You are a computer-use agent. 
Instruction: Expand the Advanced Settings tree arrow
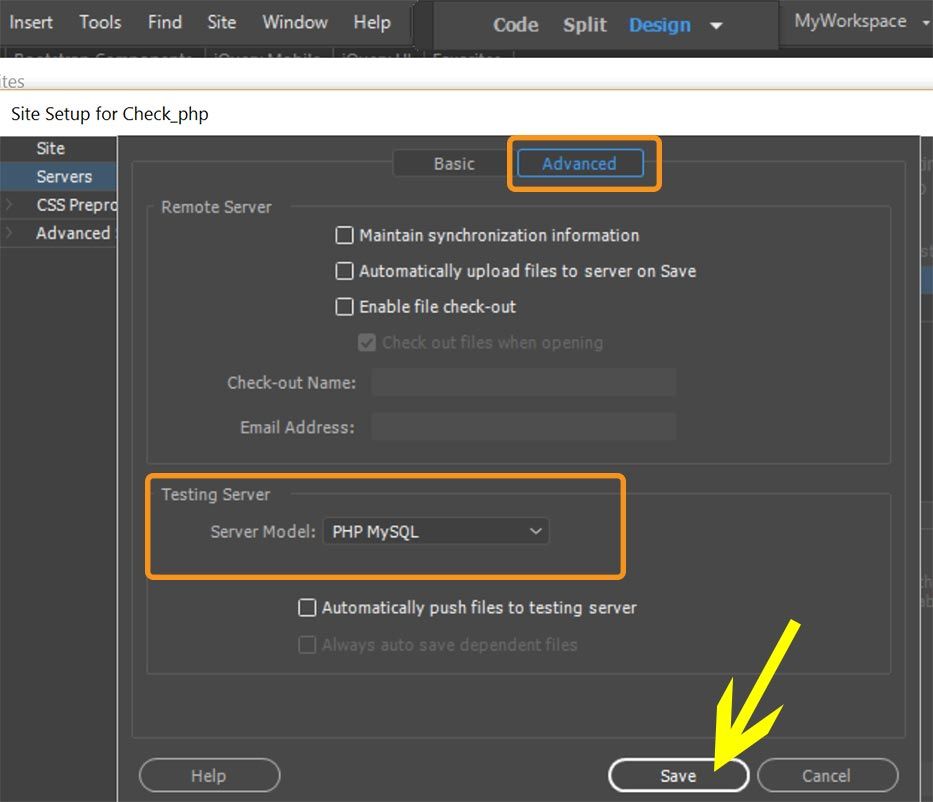tap(10, 233)
